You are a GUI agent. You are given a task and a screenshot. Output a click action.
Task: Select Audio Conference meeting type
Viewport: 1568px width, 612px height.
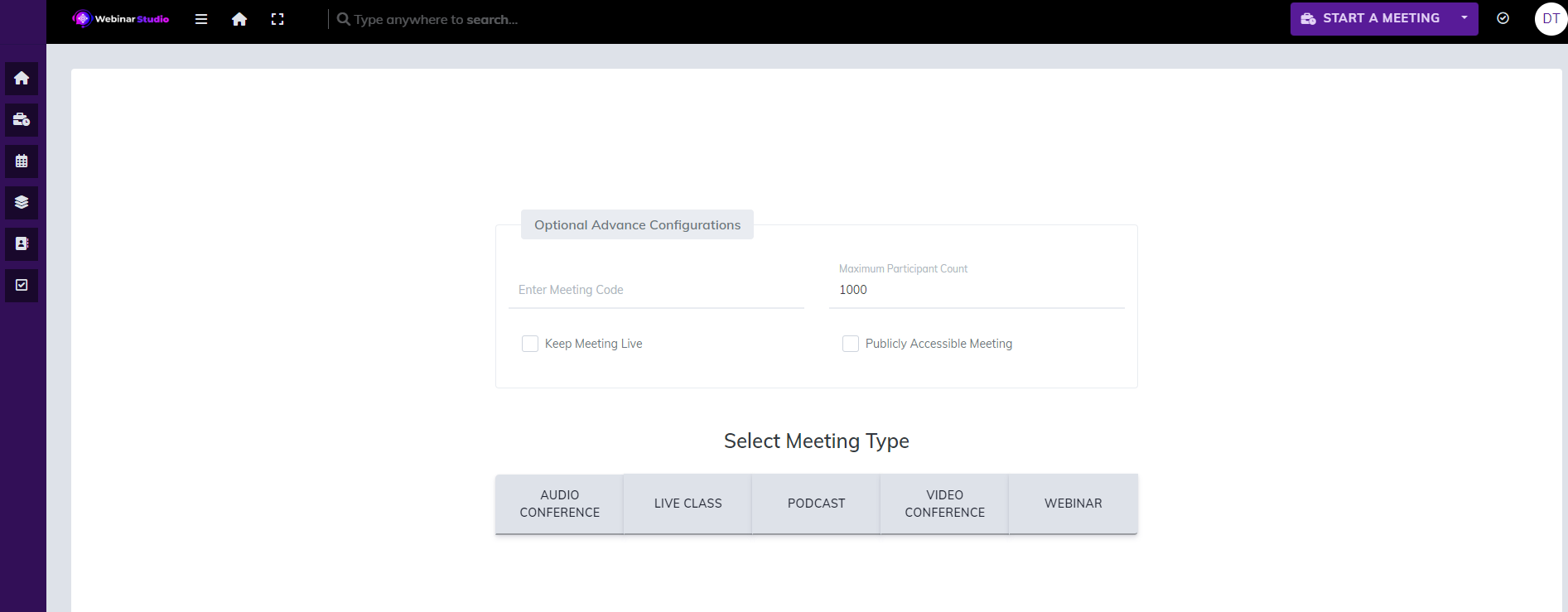point(559,504)
